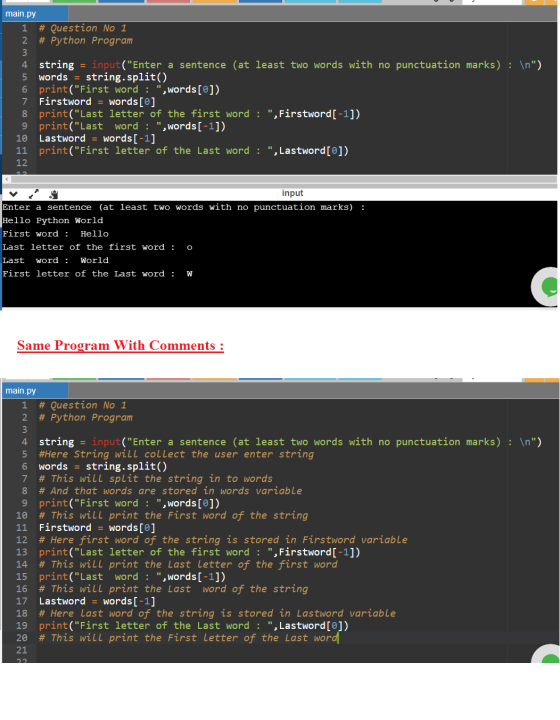Place cursor at end of line 20 comment
560x720 pixels.
coord(338,638)
